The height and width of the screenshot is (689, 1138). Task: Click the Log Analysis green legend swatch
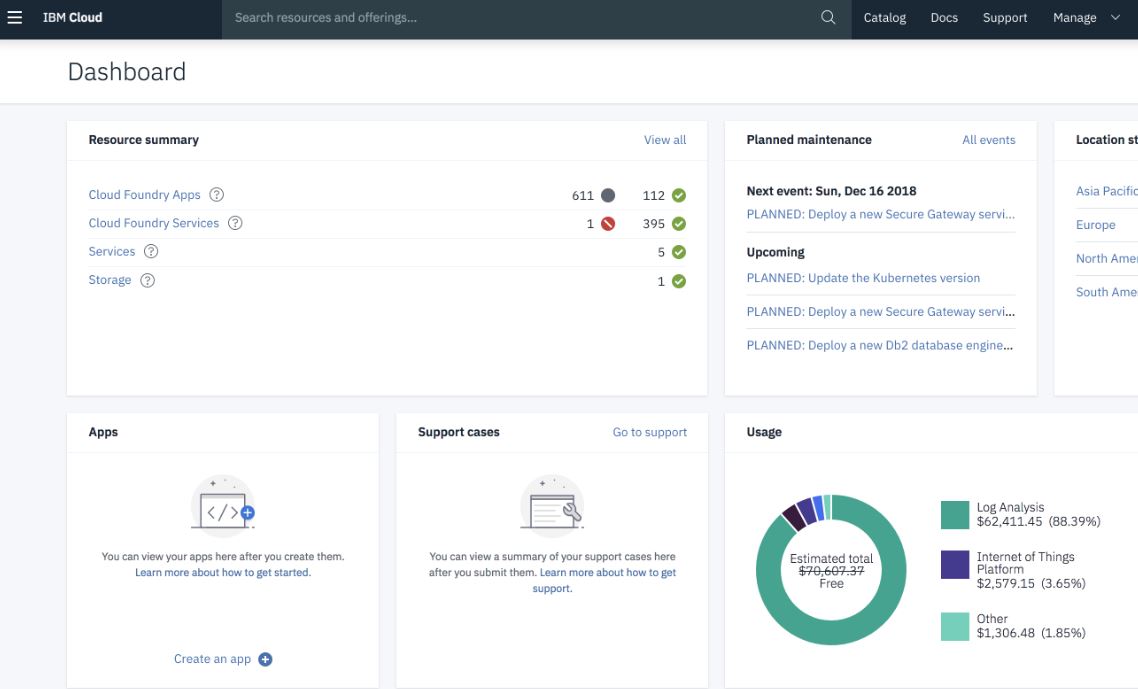tap(955, 515)
